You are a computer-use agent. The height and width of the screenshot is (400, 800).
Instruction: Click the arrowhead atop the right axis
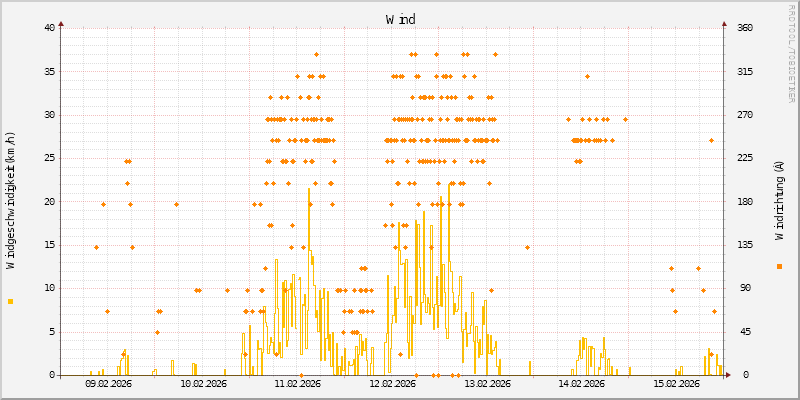pyautogui.click(x=725, y=22)
